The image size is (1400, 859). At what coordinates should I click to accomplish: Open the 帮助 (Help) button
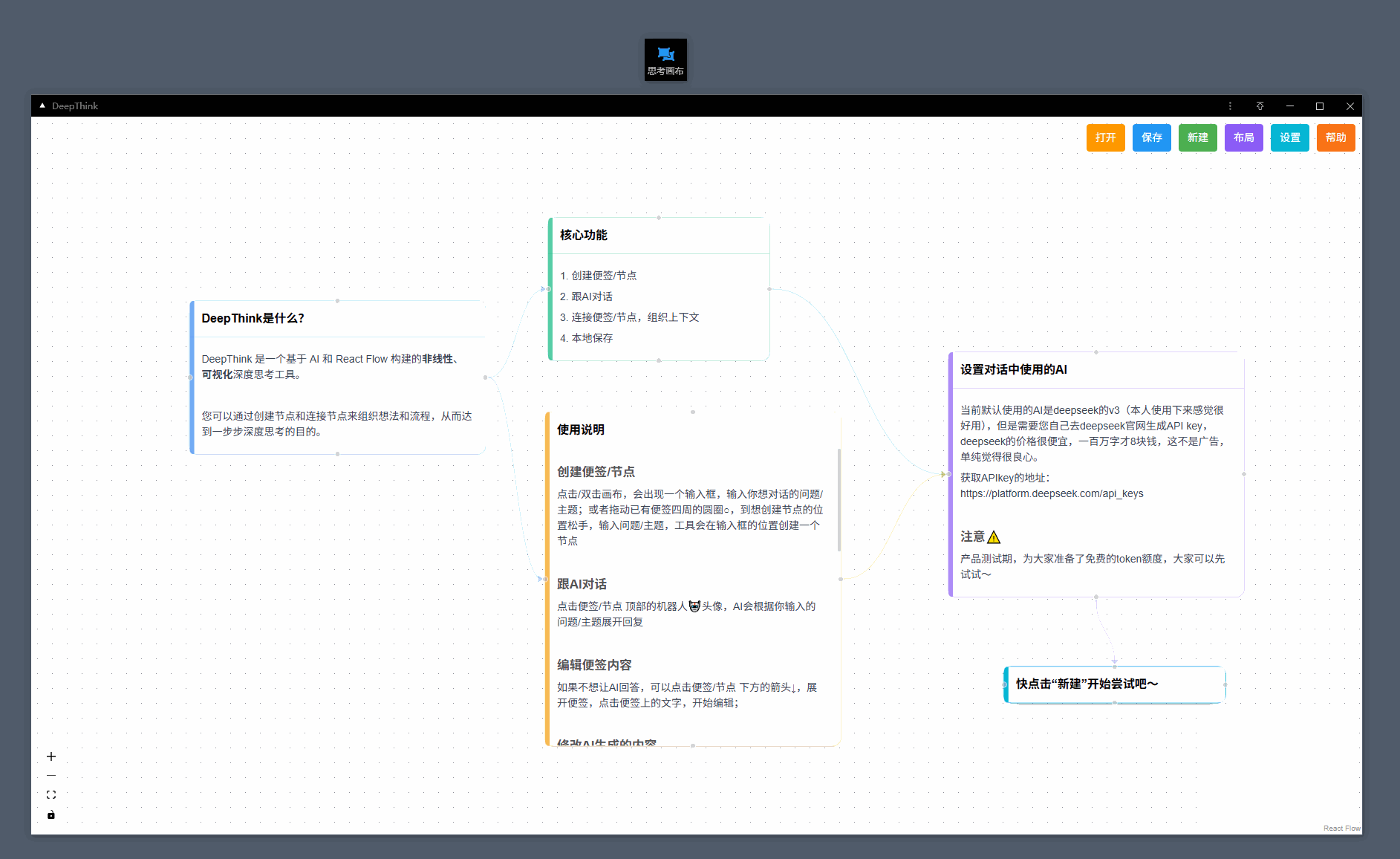1335,137
